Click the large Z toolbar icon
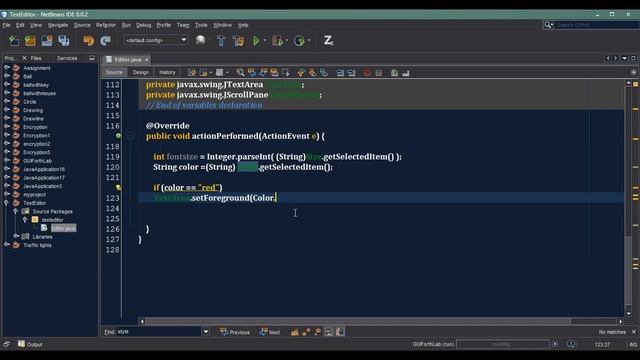 pyautogui.click(x=328, y=40)
